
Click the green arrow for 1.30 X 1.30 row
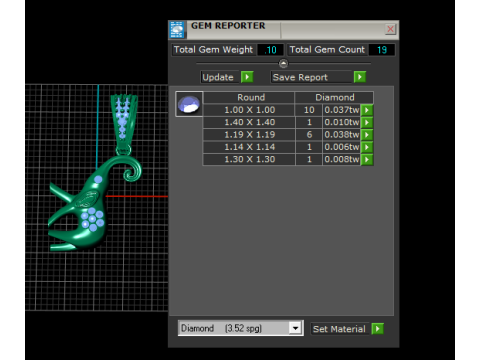(367, 159)
